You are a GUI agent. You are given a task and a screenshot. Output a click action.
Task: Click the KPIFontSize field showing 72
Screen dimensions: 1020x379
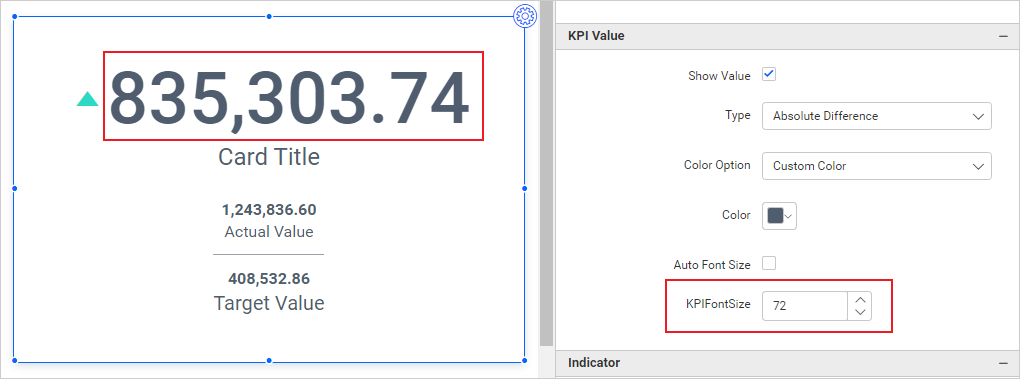805,306
